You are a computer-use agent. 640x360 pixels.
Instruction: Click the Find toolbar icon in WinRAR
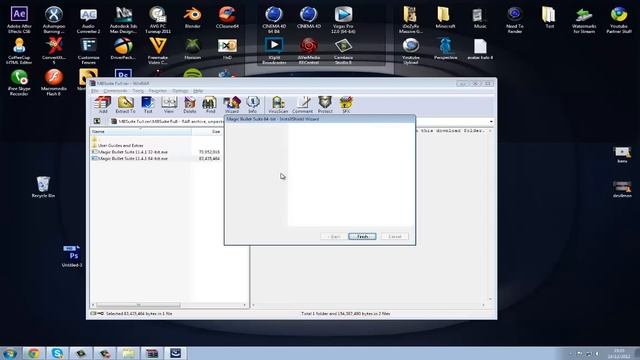pyautogui.click(x=210, y=104)
